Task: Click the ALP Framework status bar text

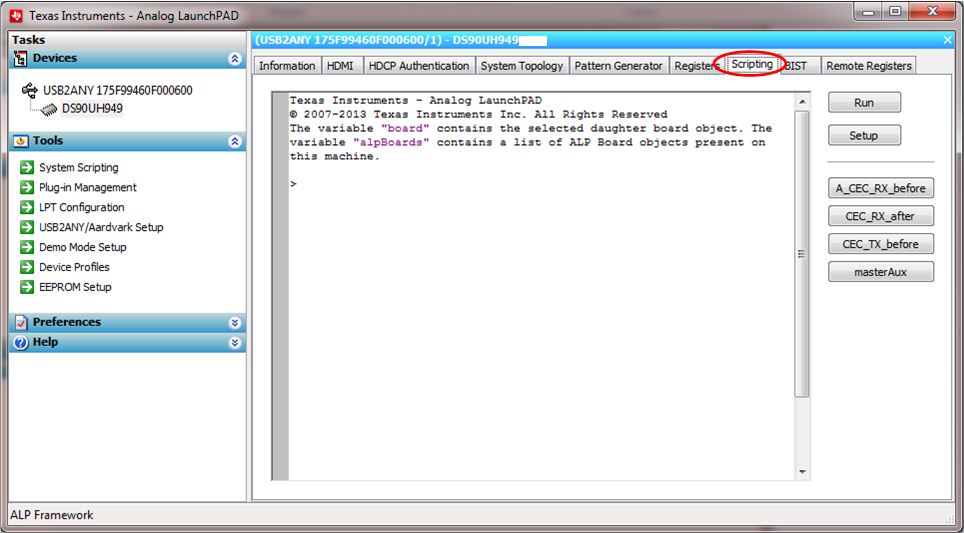Action: click(52, 515)
